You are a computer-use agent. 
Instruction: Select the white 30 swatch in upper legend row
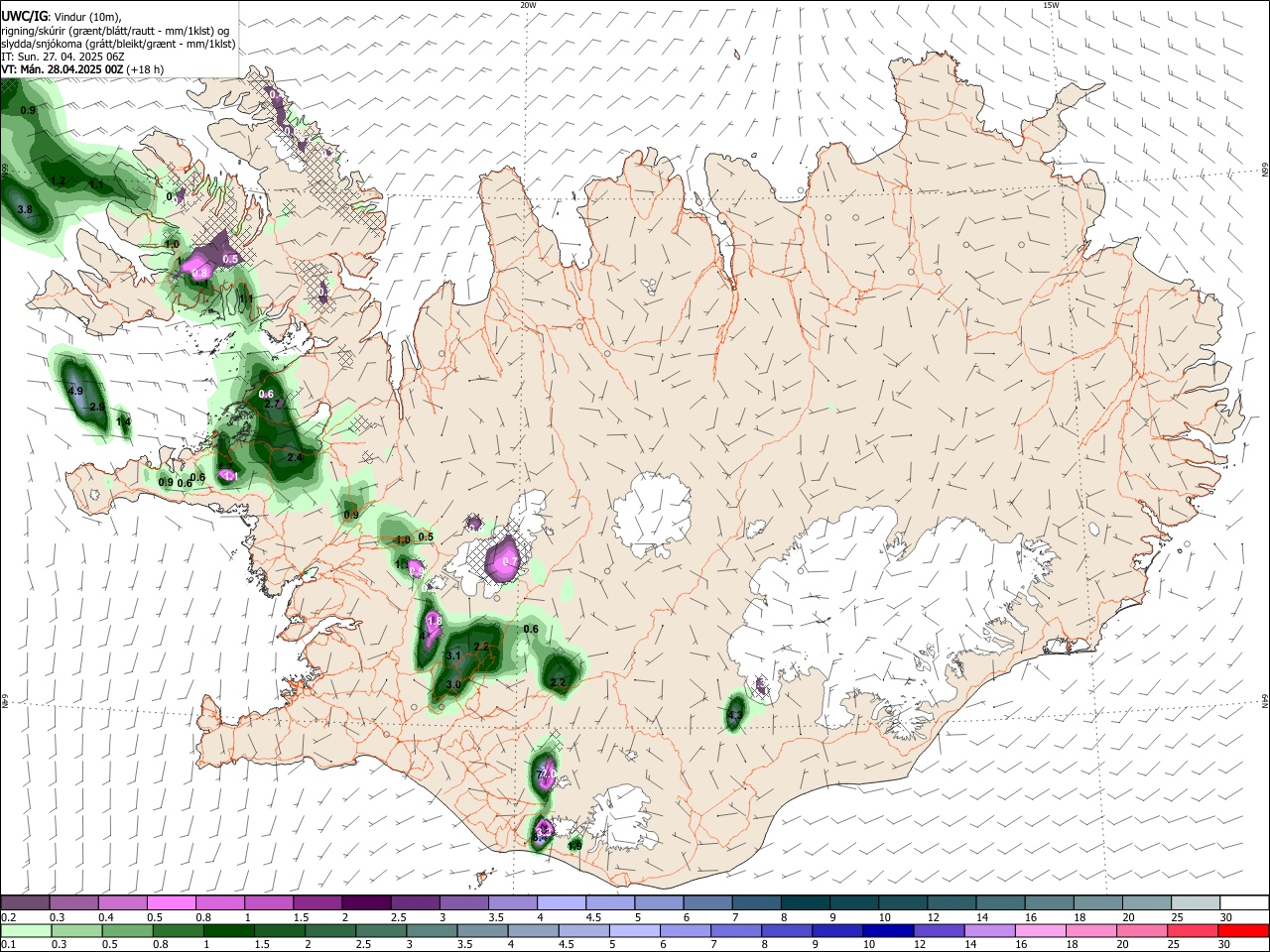[x=1242, y=902]
